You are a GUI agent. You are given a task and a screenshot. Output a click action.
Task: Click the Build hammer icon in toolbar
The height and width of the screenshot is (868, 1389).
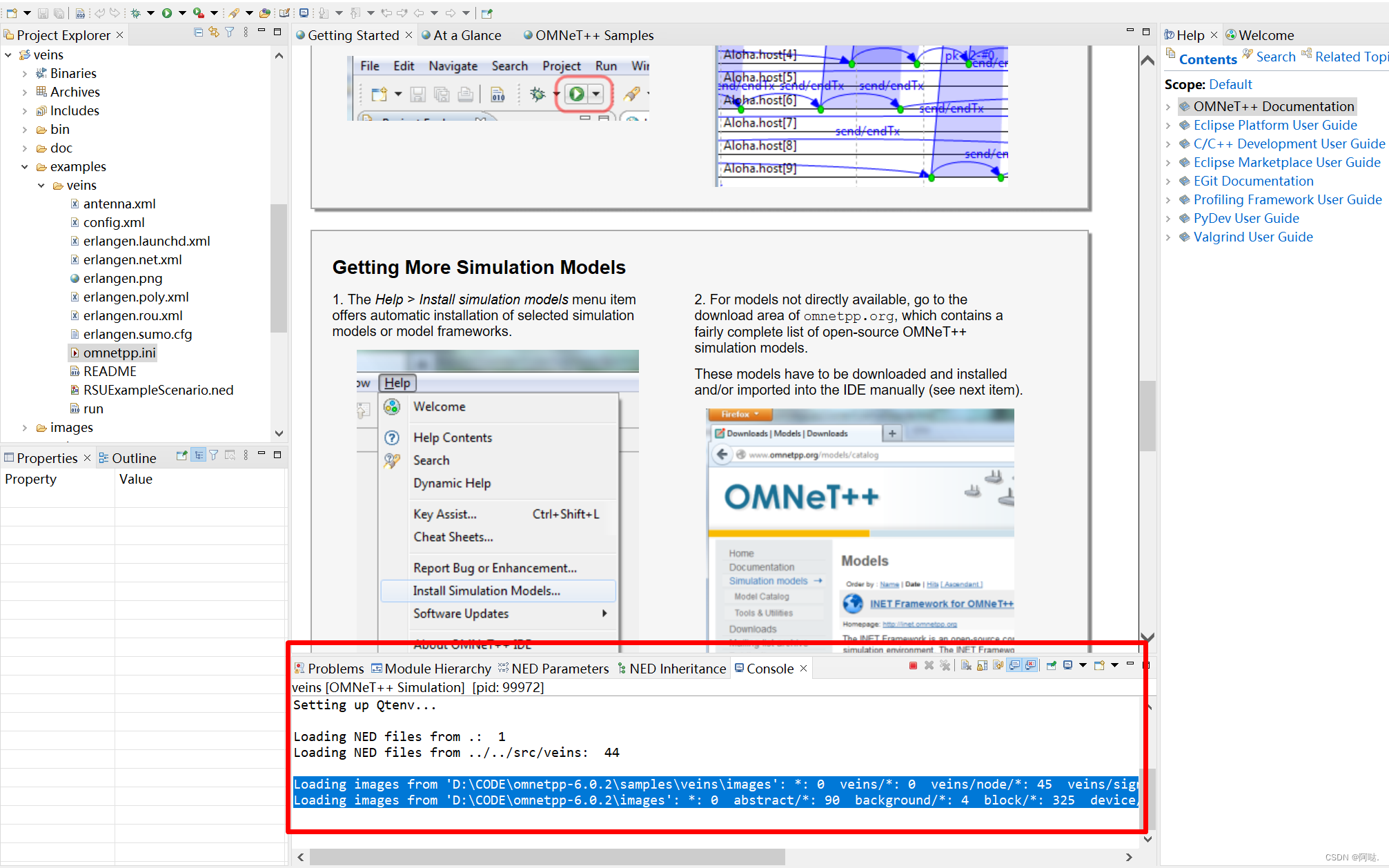pos(80,12)
